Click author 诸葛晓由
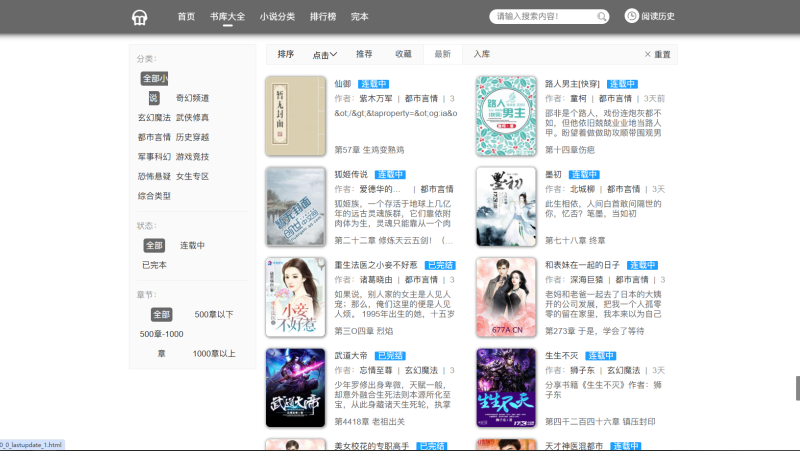 376,280
